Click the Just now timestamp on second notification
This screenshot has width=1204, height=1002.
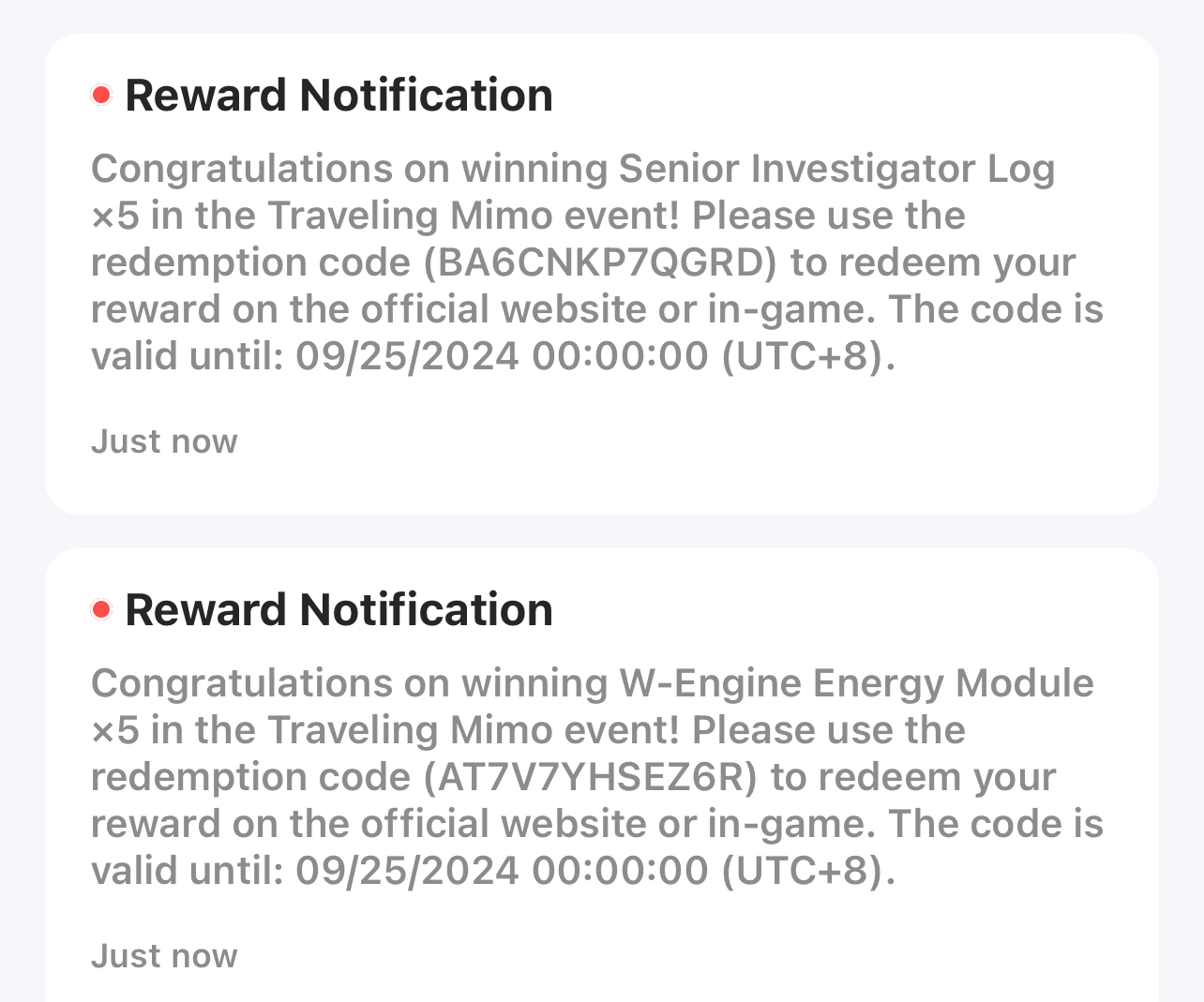164,955
